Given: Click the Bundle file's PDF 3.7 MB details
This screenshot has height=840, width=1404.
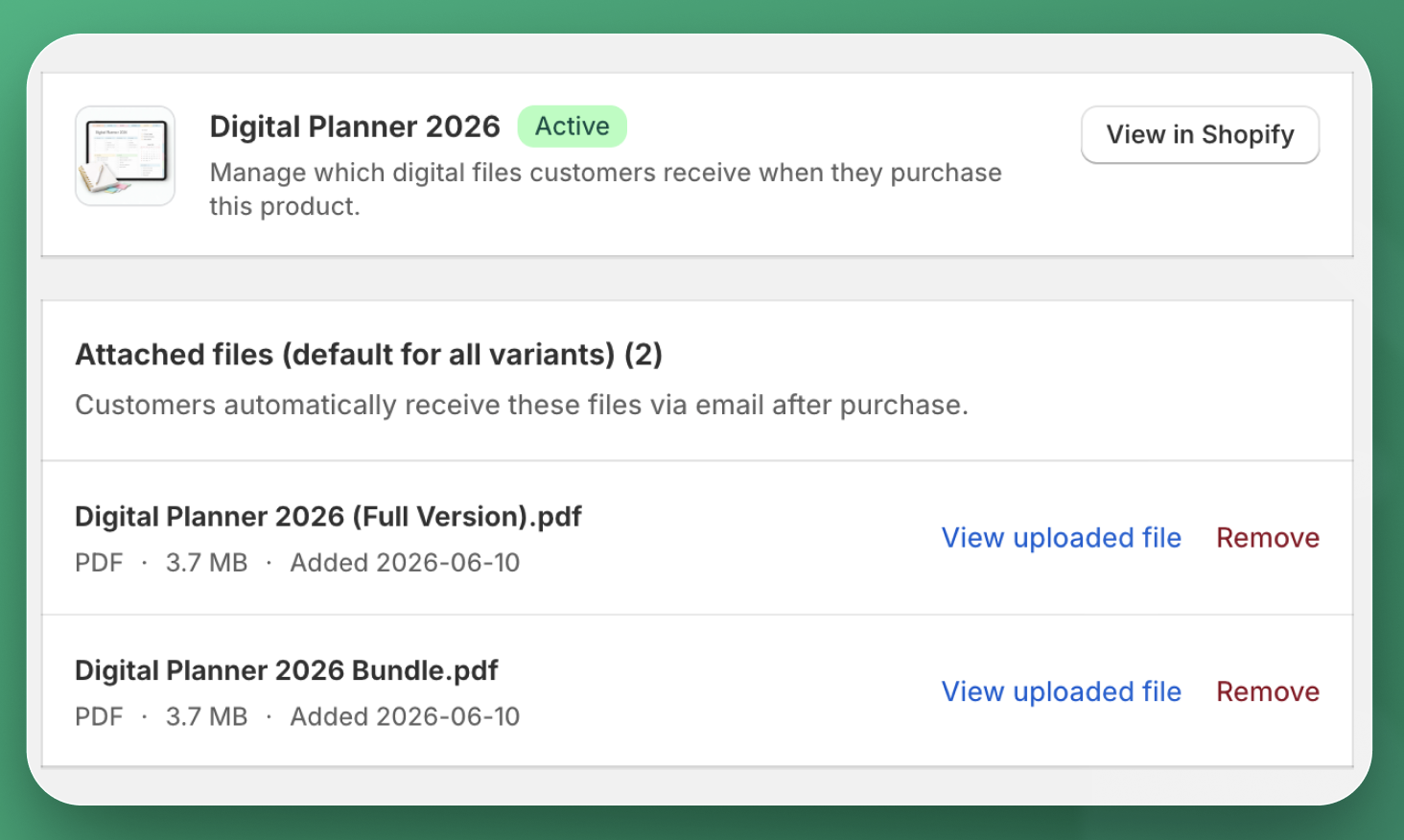Looking at the screenshot, I should pyautogui.click(x=297, y=716).
